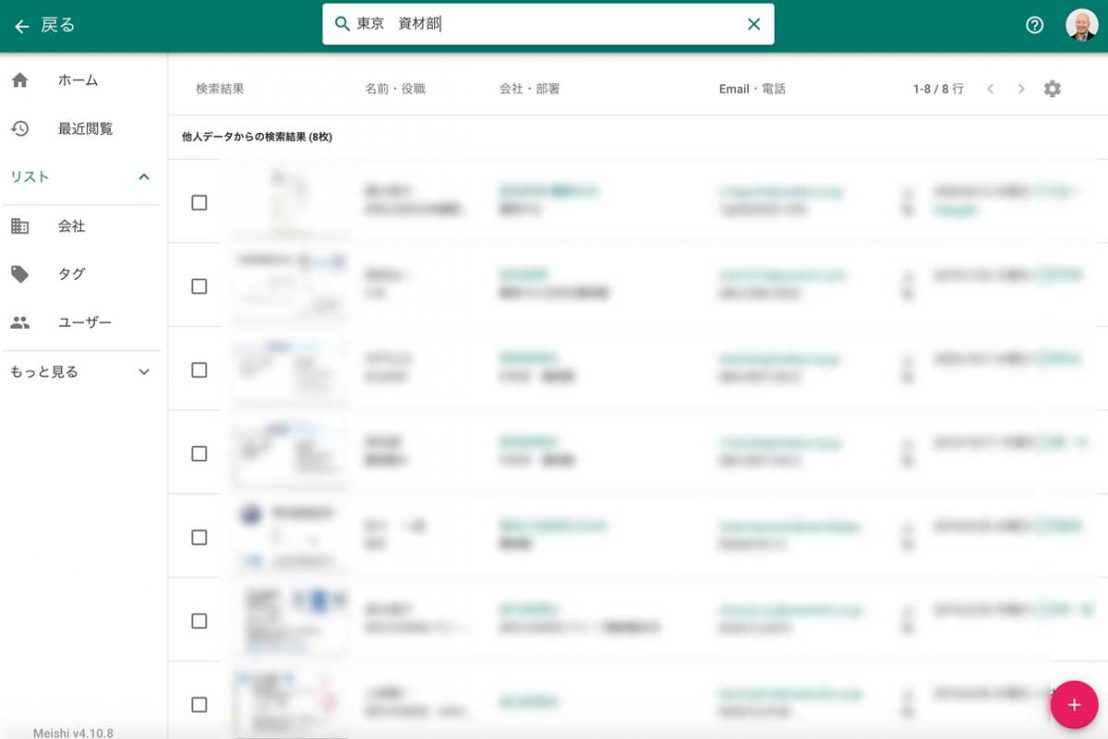Click the pink add floating button
Screen dimensions: 1108x739
tap(1074, 704)
